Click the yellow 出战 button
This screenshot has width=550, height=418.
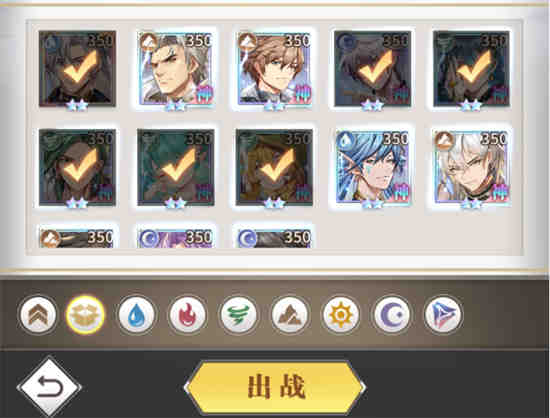[x=275, y=387]
